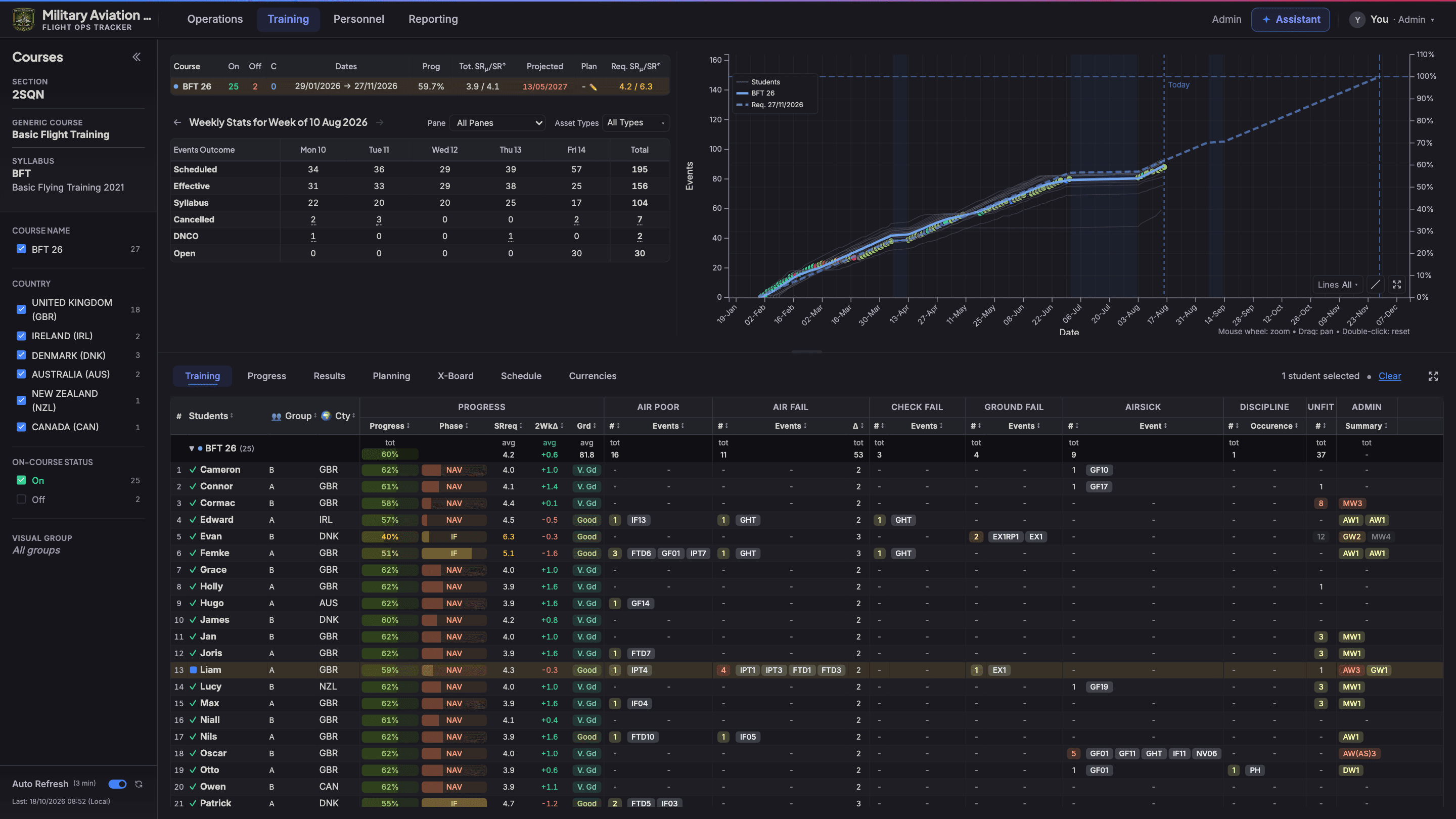Open the Operations nav tab
Image resolution: width=1456 pixels, height=819 pixels.
215,19
